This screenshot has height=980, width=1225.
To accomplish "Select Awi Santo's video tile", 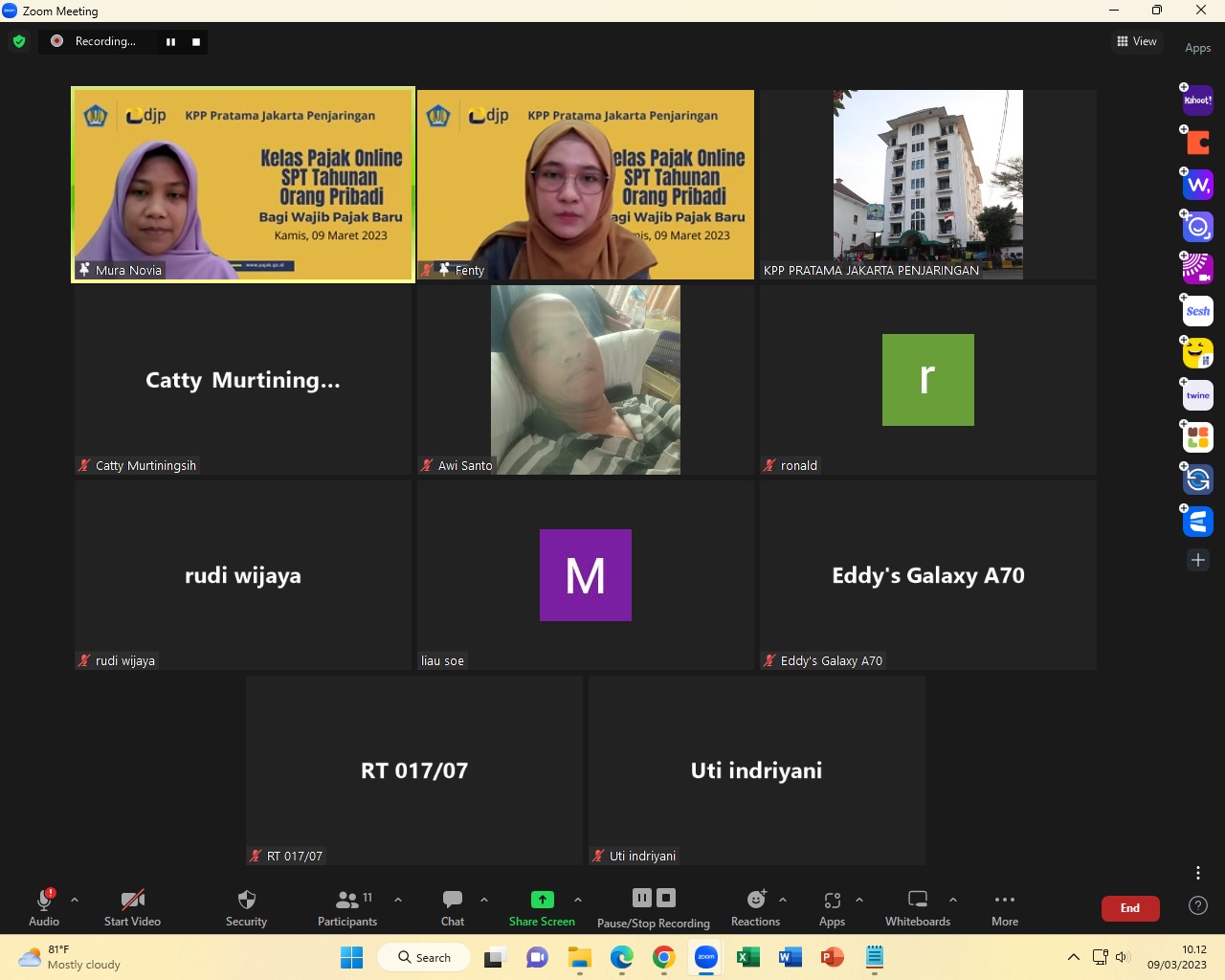I will (586, 380).
